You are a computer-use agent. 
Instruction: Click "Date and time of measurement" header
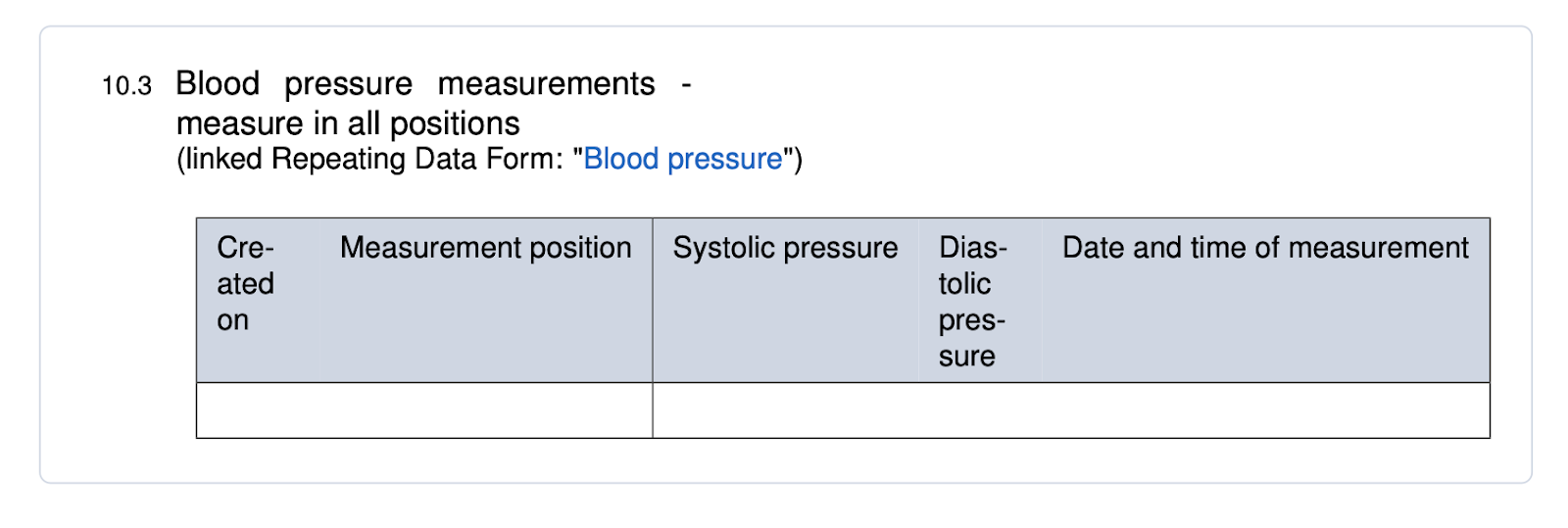pos(1264,248)
